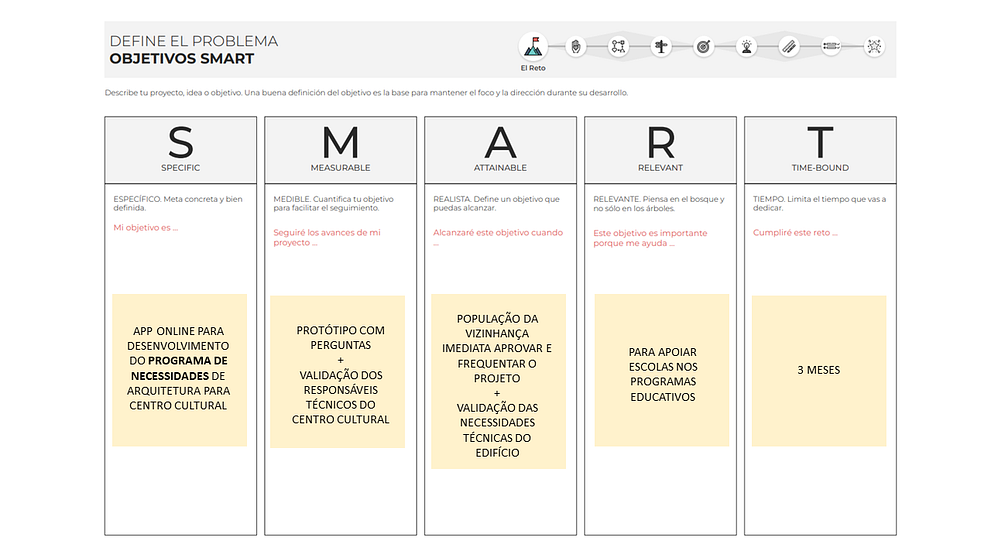Click the 'REALISTA. Define un objetivo' description
Viewport: 991px width, 557px height.
point(496,203)
